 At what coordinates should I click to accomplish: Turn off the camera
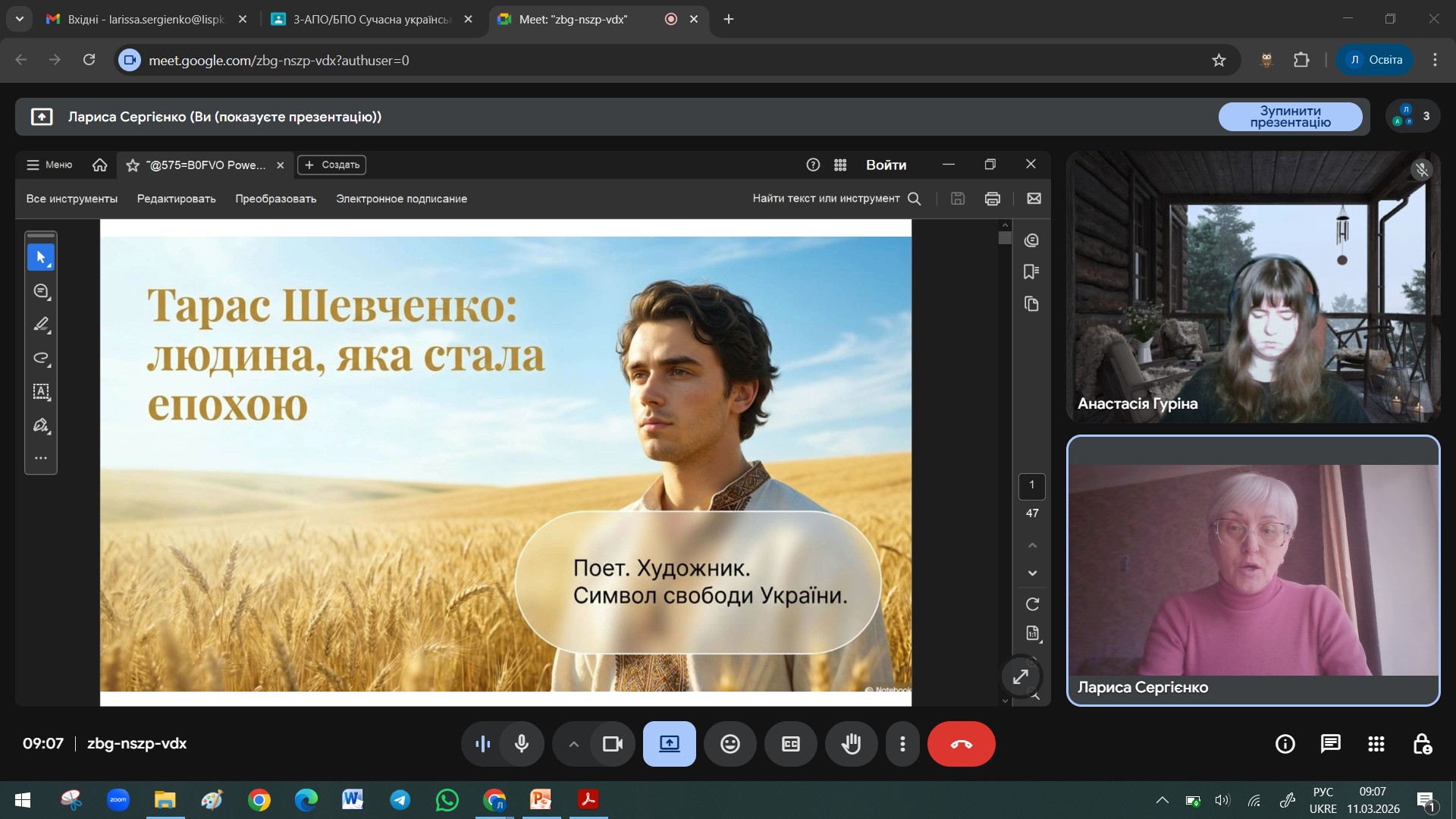coord(612,744)
